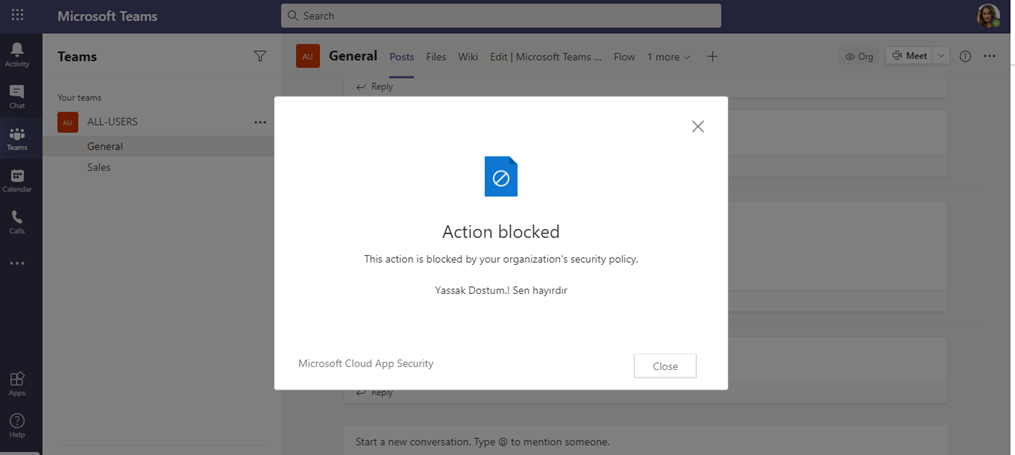The image size is (1015, 455).
Task: Open the Wiki tab
Action: coord(468,57)
